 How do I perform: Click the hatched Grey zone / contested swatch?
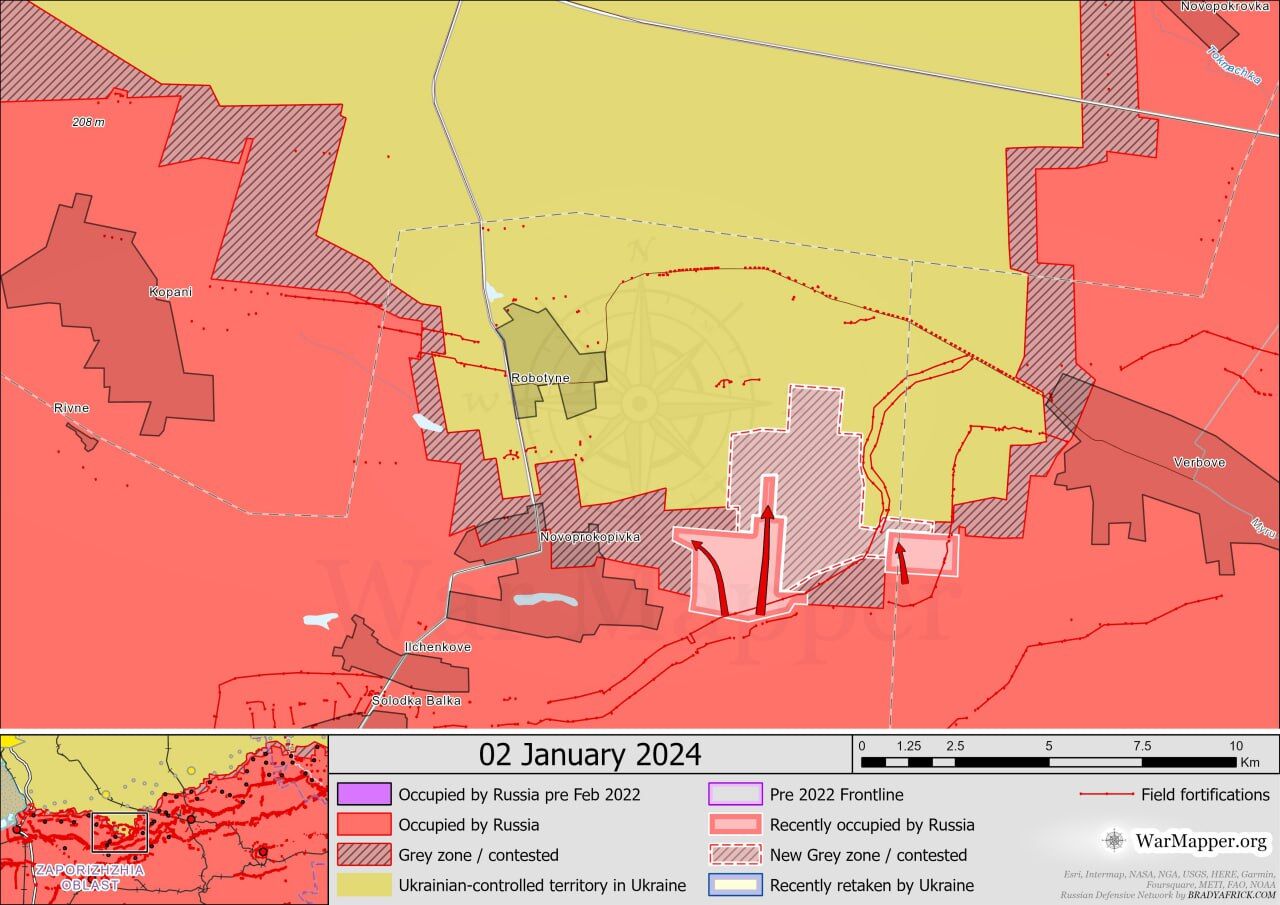click(363, 855)
